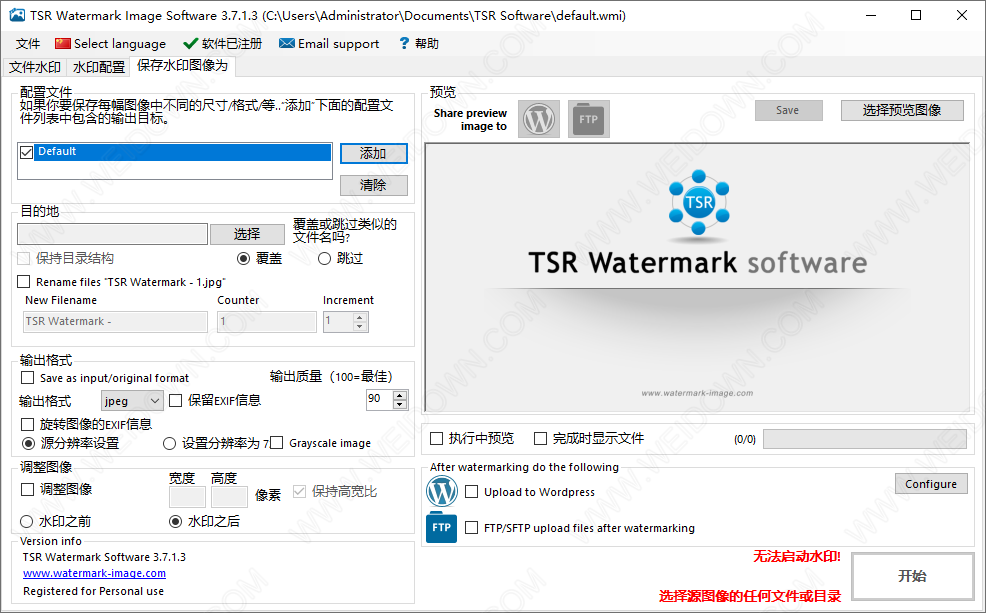Click the Configure button

click(931, 484)
